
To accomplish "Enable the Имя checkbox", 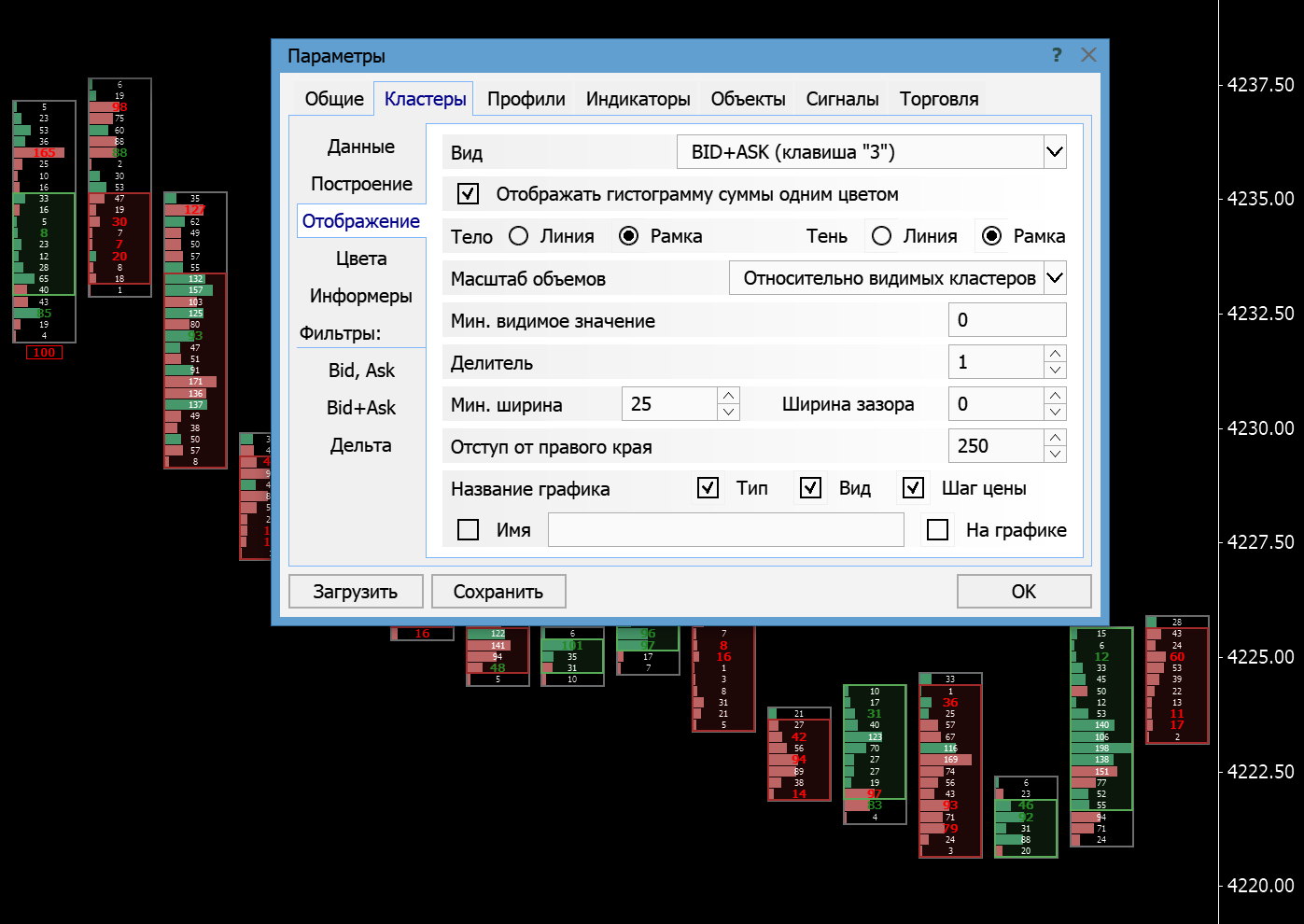I will (x=469, y=530).
